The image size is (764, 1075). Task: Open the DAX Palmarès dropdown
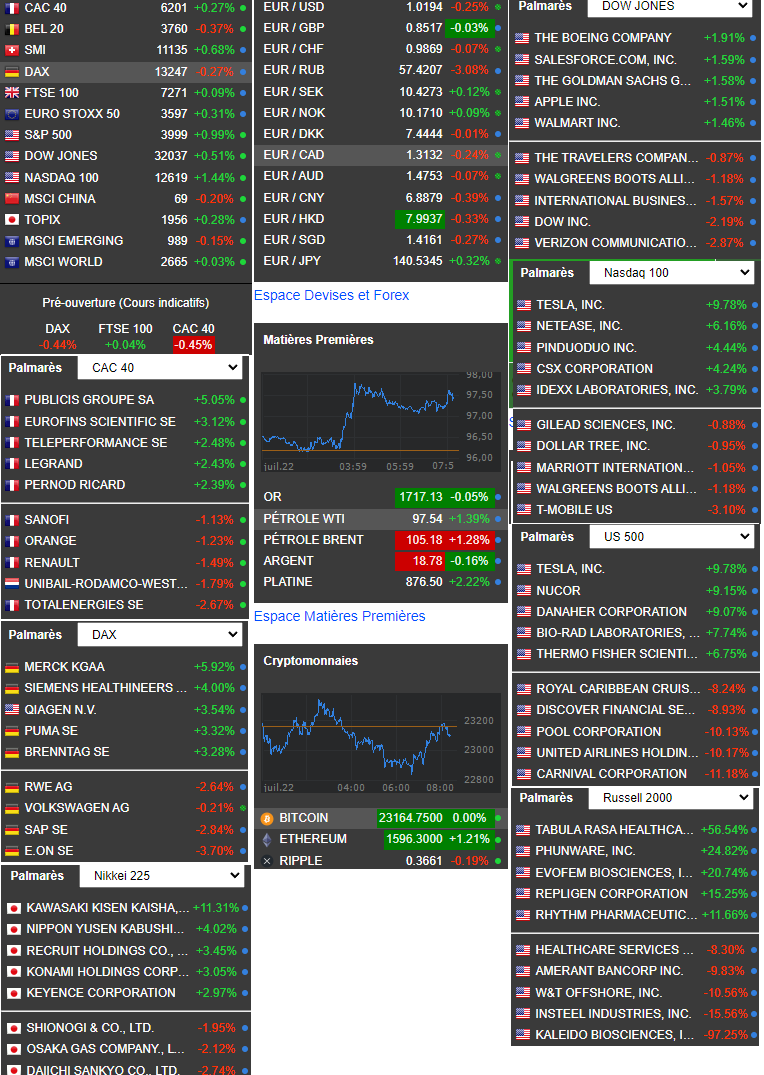[160, 635]
